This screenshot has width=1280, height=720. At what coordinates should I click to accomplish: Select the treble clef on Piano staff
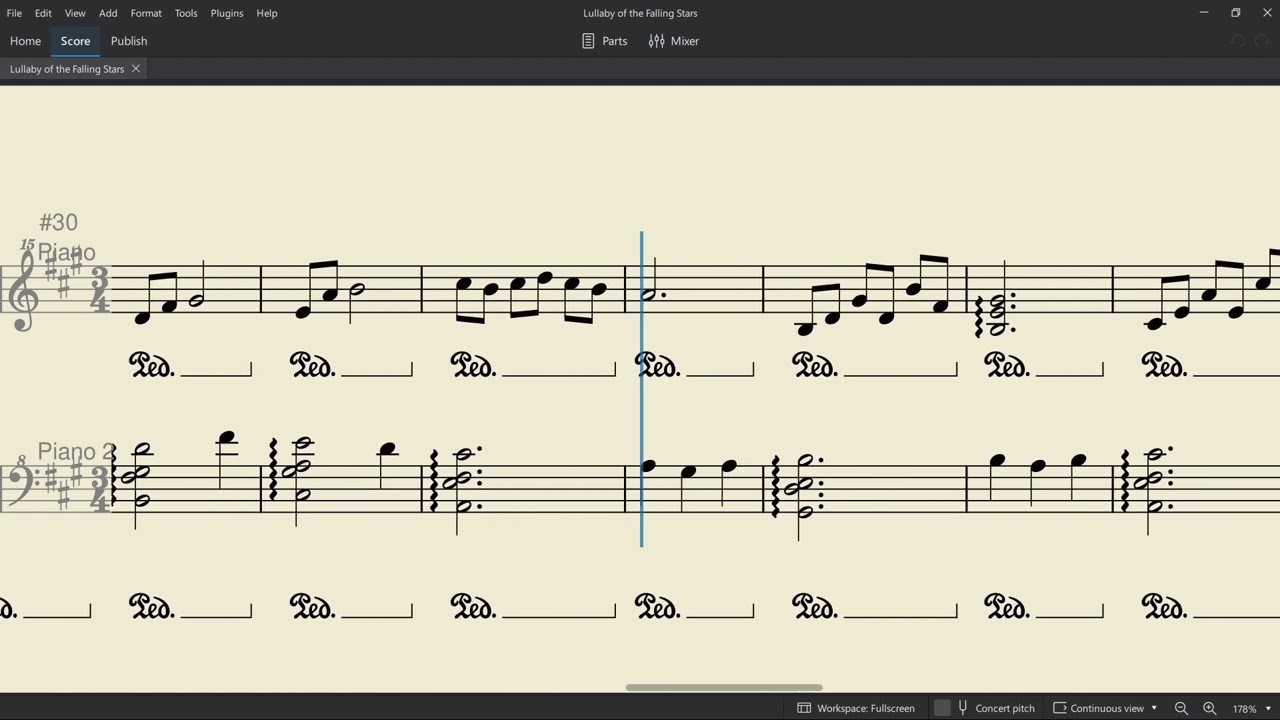[23, 290]
